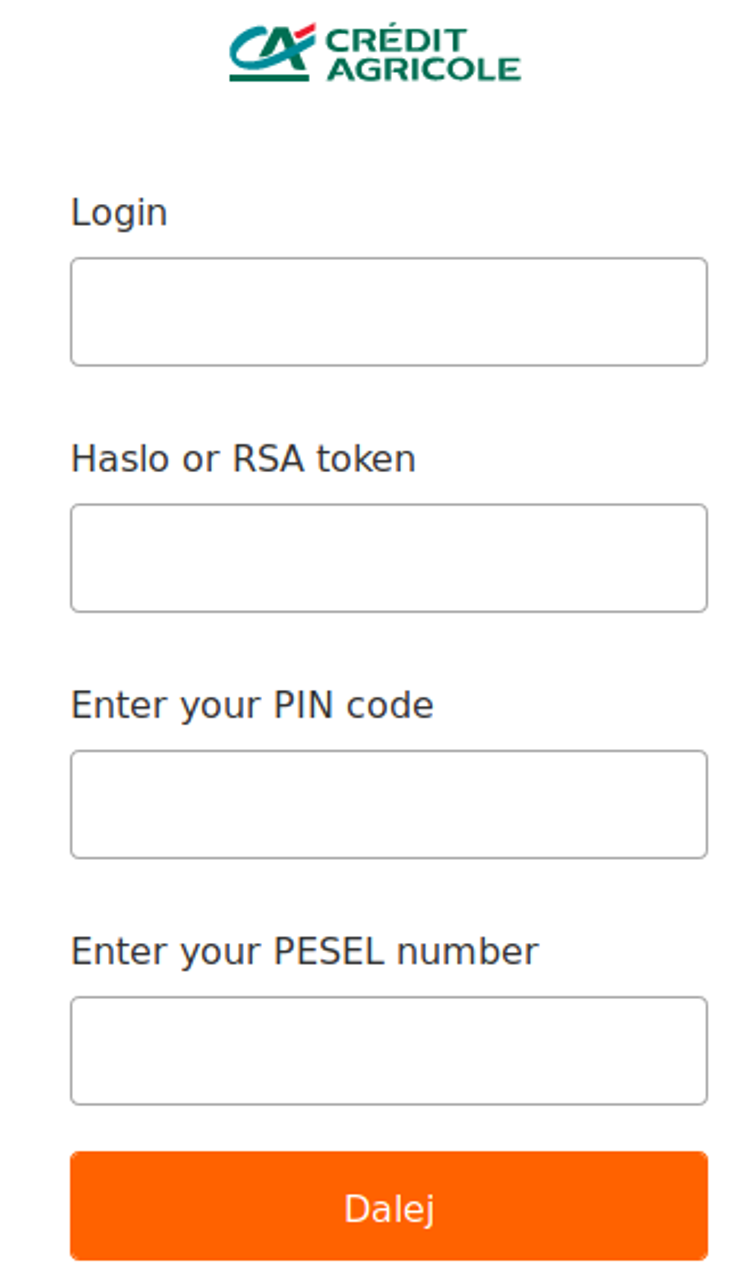The height and width of the screenshot is (1275, 752).
Task: Focus the Login input field
Action: coord(388,312)
